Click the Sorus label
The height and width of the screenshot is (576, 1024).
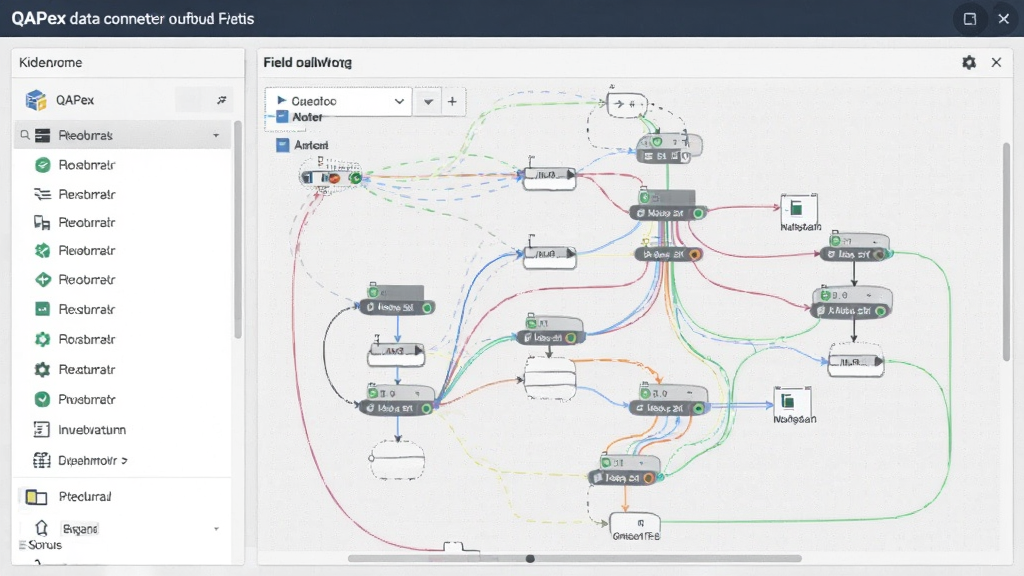[44, 545]
